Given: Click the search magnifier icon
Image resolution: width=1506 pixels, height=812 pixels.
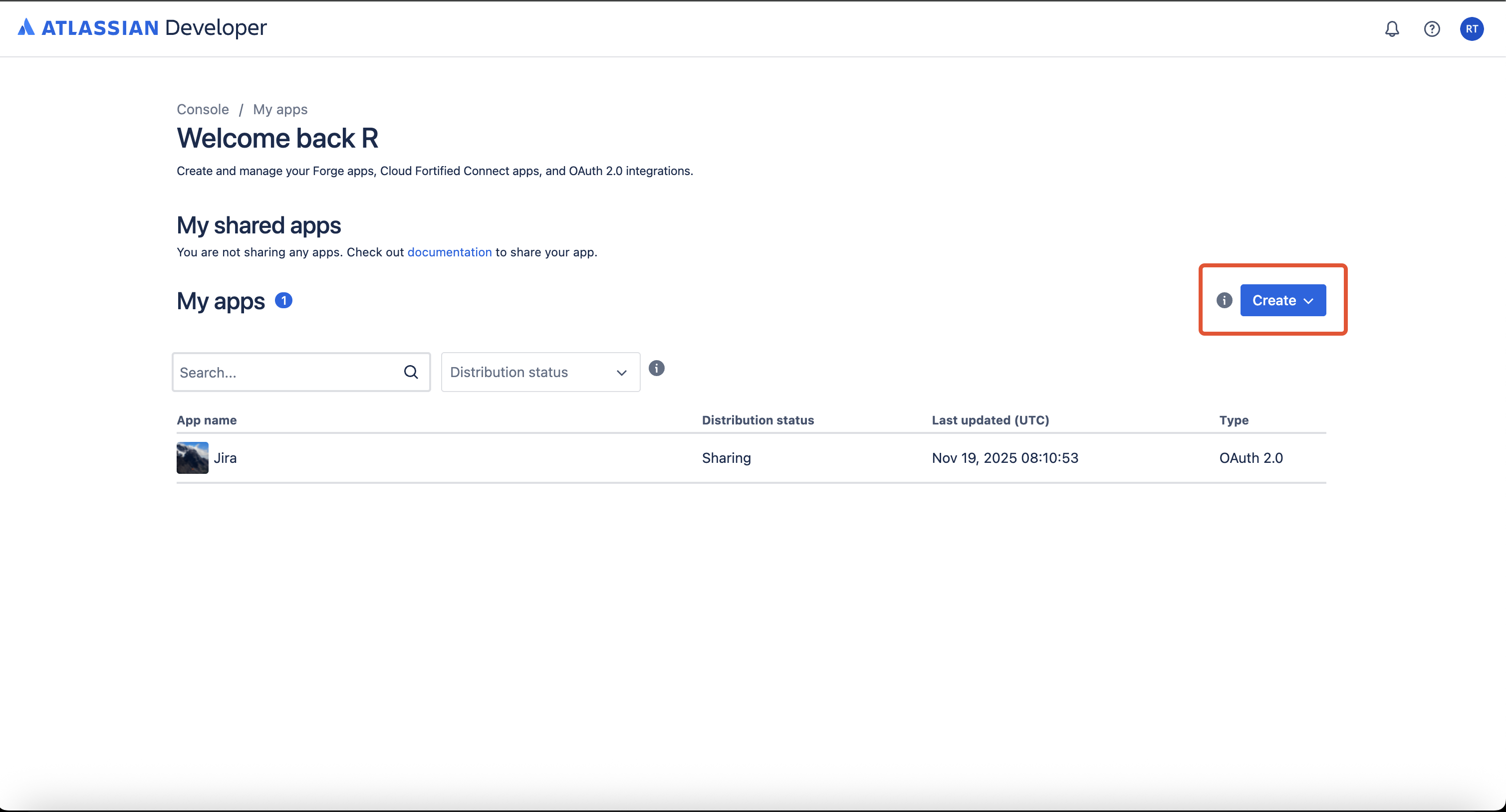Looking at the screenshot, I should (411, 372).
